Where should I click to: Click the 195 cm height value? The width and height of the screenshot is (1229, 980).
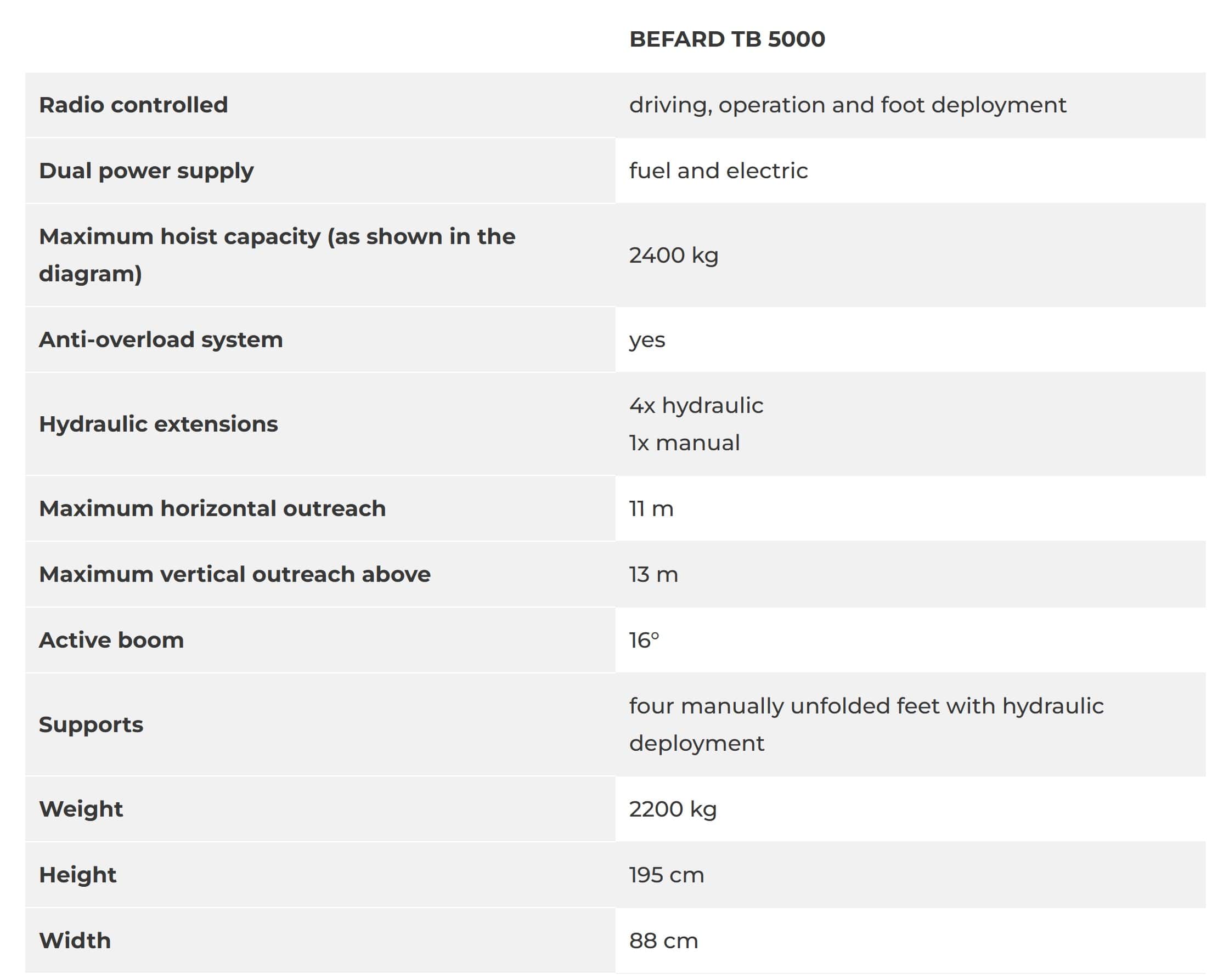pyautogui.click(x=667, y=875)
